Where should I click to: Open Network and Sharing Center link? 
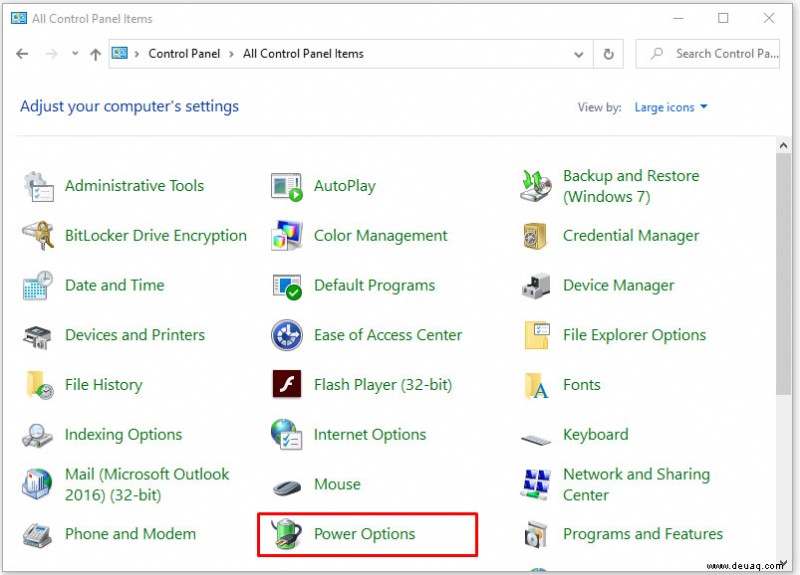click(636, 485)
